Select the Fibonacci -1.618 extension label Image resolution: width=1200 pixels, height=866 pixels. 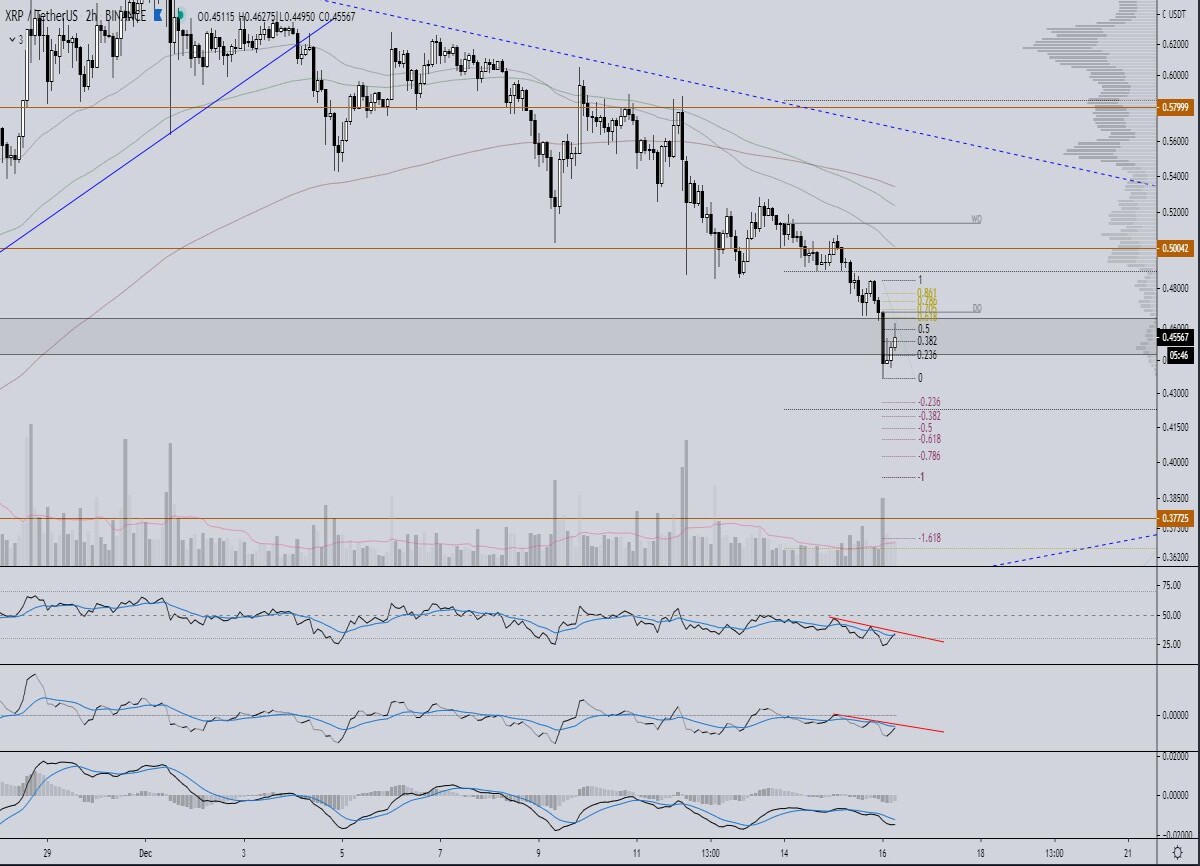(x=930, y=538)
